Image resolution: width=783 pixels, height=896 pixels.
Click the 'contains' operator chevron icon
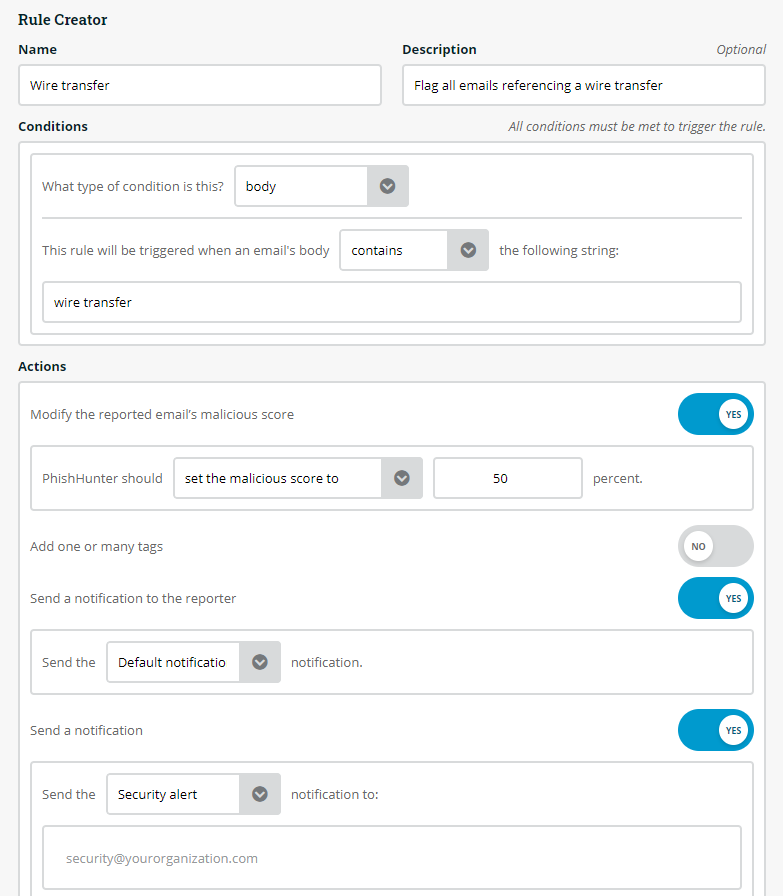point(467,250)
